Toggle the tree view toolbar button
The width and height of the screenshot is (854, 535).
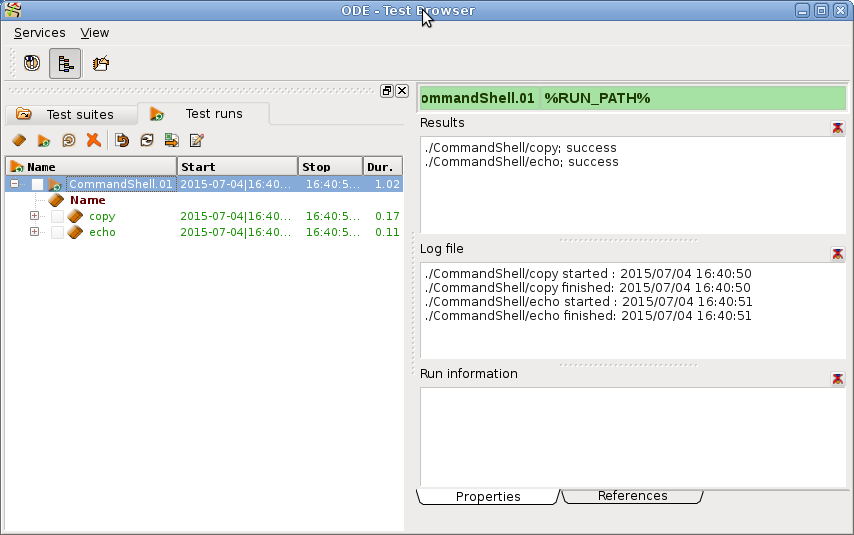click(65, 64)
